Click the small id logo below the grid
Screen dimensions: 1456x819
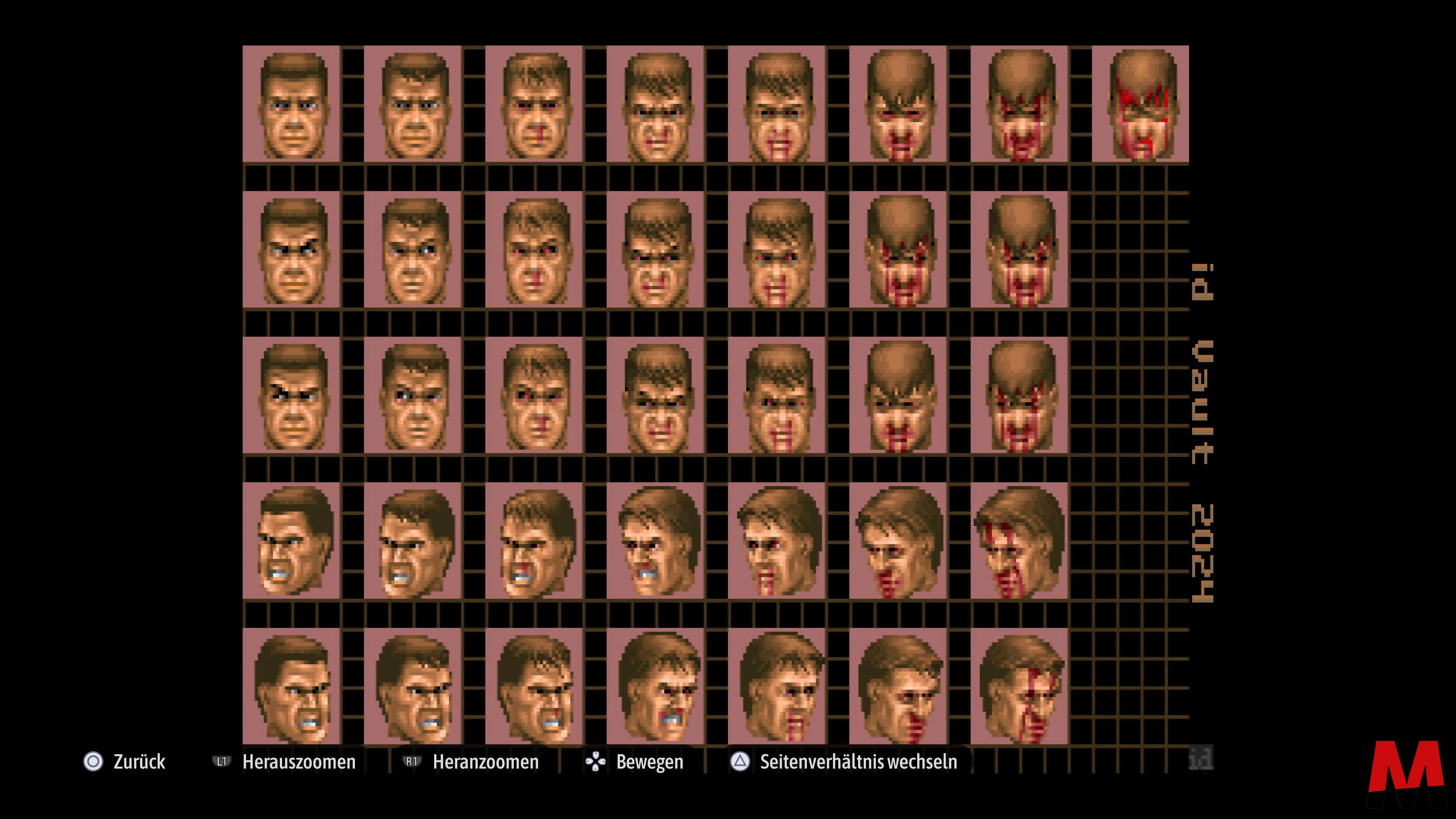coord(1201,758)
